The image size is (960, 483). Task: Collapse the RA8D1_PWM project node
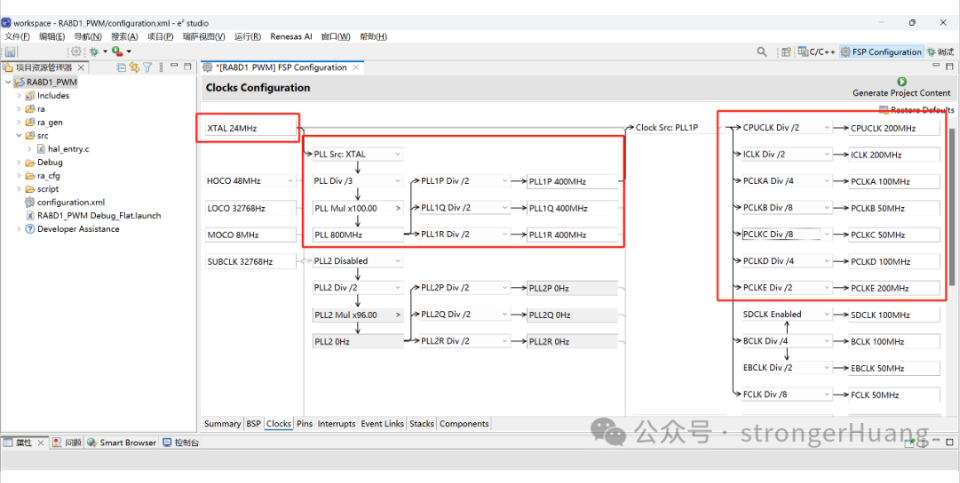click(7, 82)
